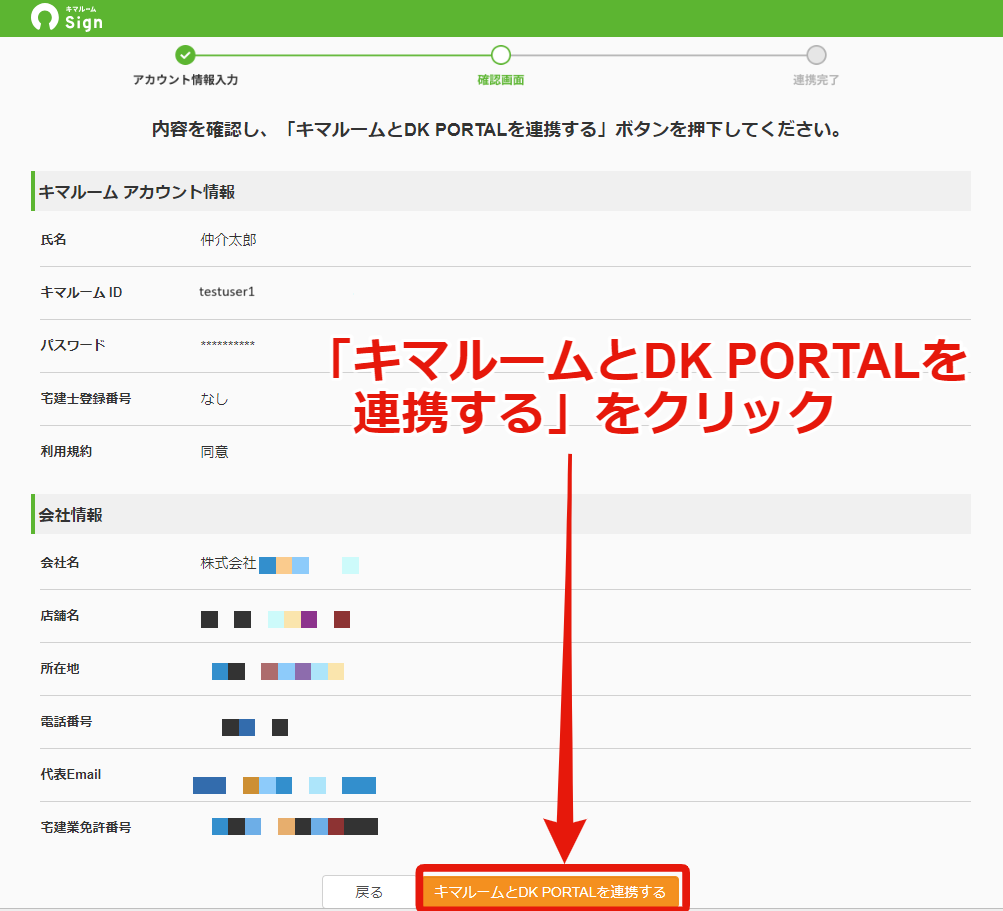Viewport: 1003px width, 911px height.
Task: Click the 電話番号 field label
Action: point(67,722)
